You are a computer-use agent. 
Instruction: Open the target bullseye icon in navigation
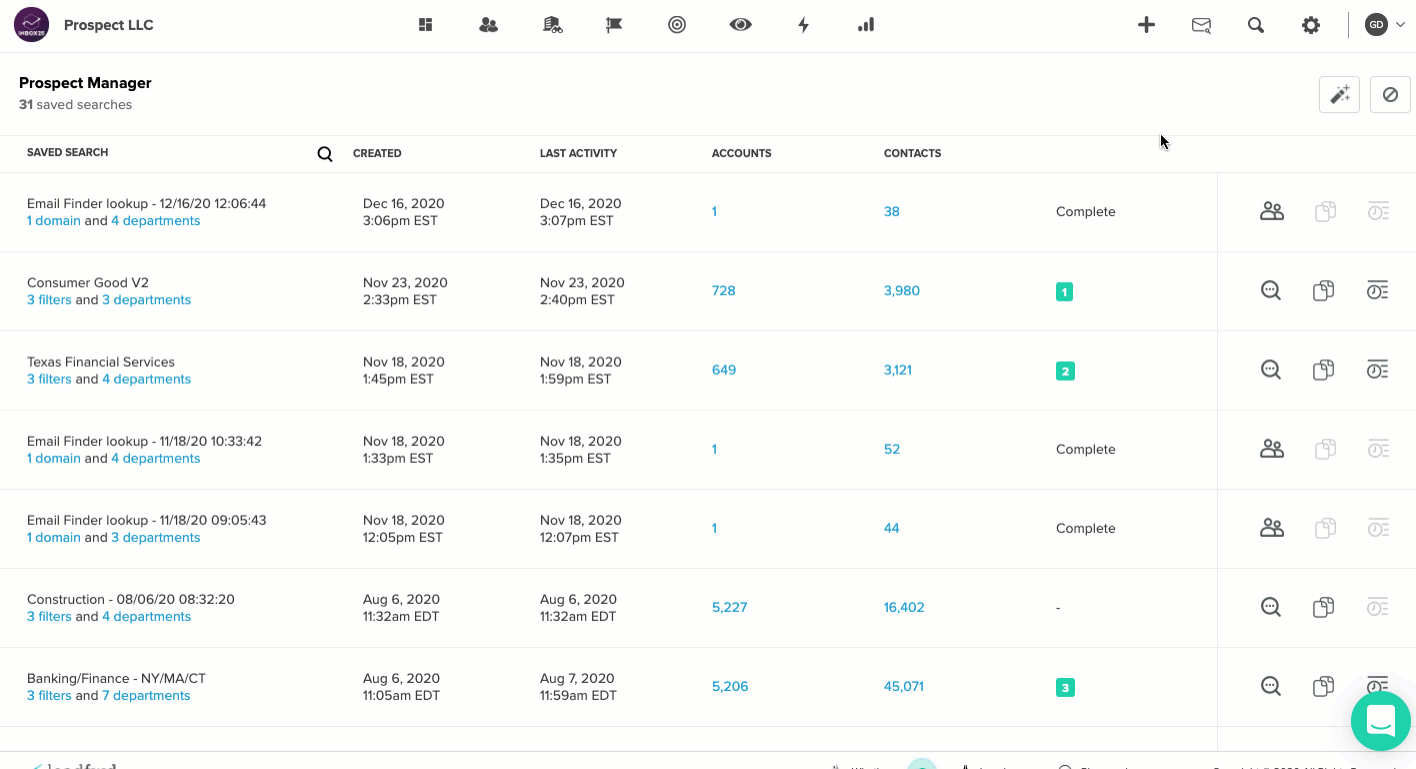[x=677, y=25]
